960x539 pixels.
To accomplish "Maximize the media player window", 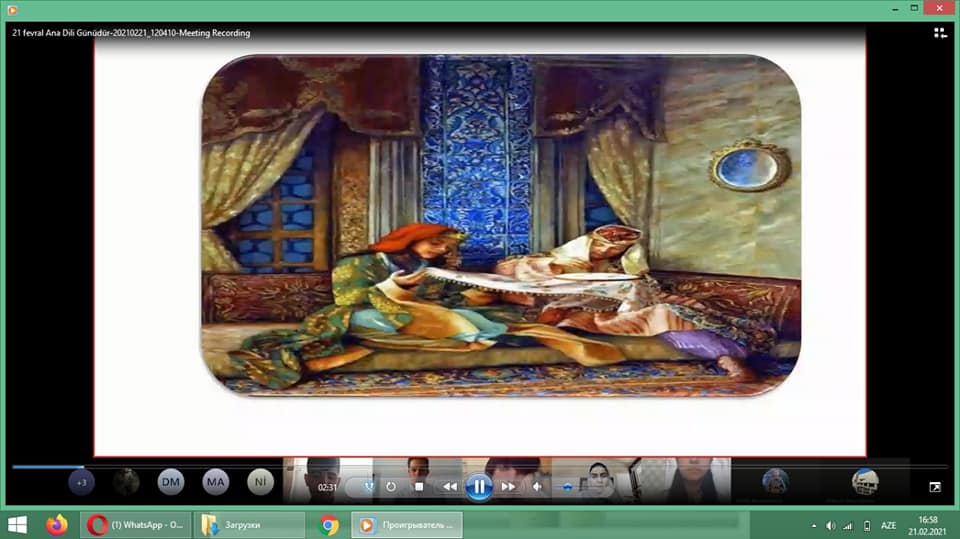I will [x=914, y=9].
